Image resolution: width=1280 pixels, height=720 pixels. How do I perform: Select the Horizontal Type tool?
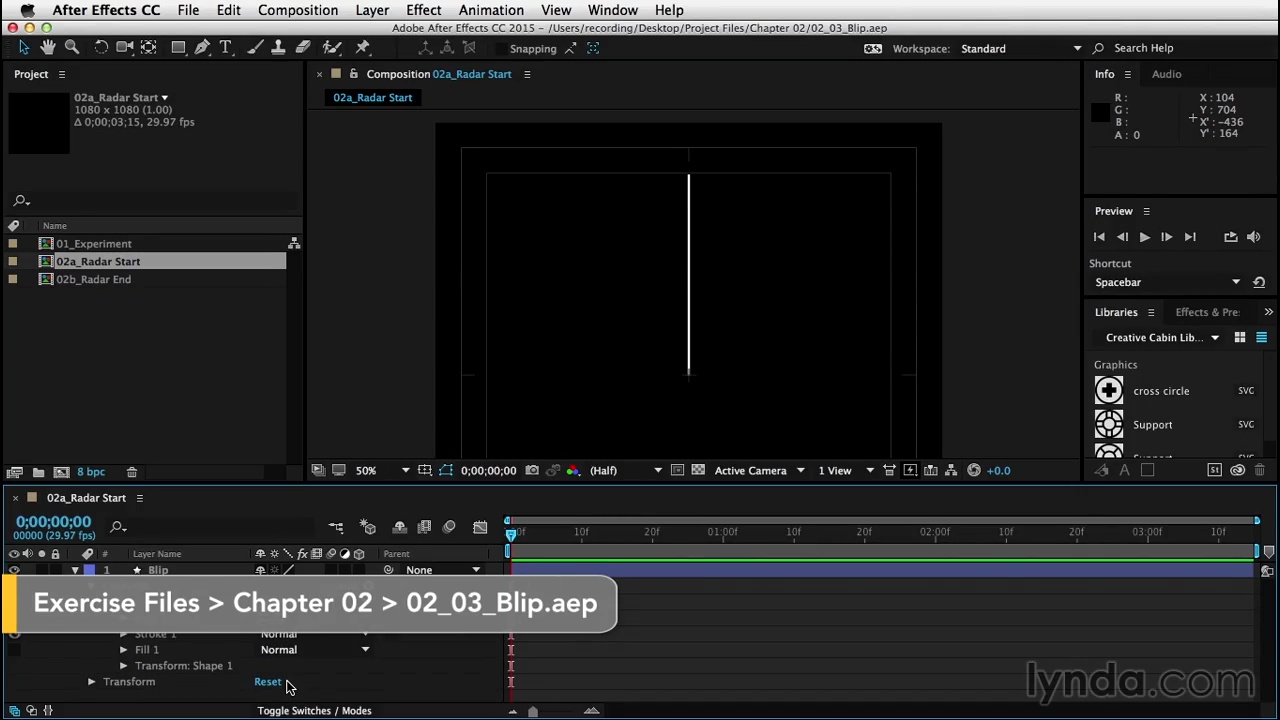click(x=226, y=48)
